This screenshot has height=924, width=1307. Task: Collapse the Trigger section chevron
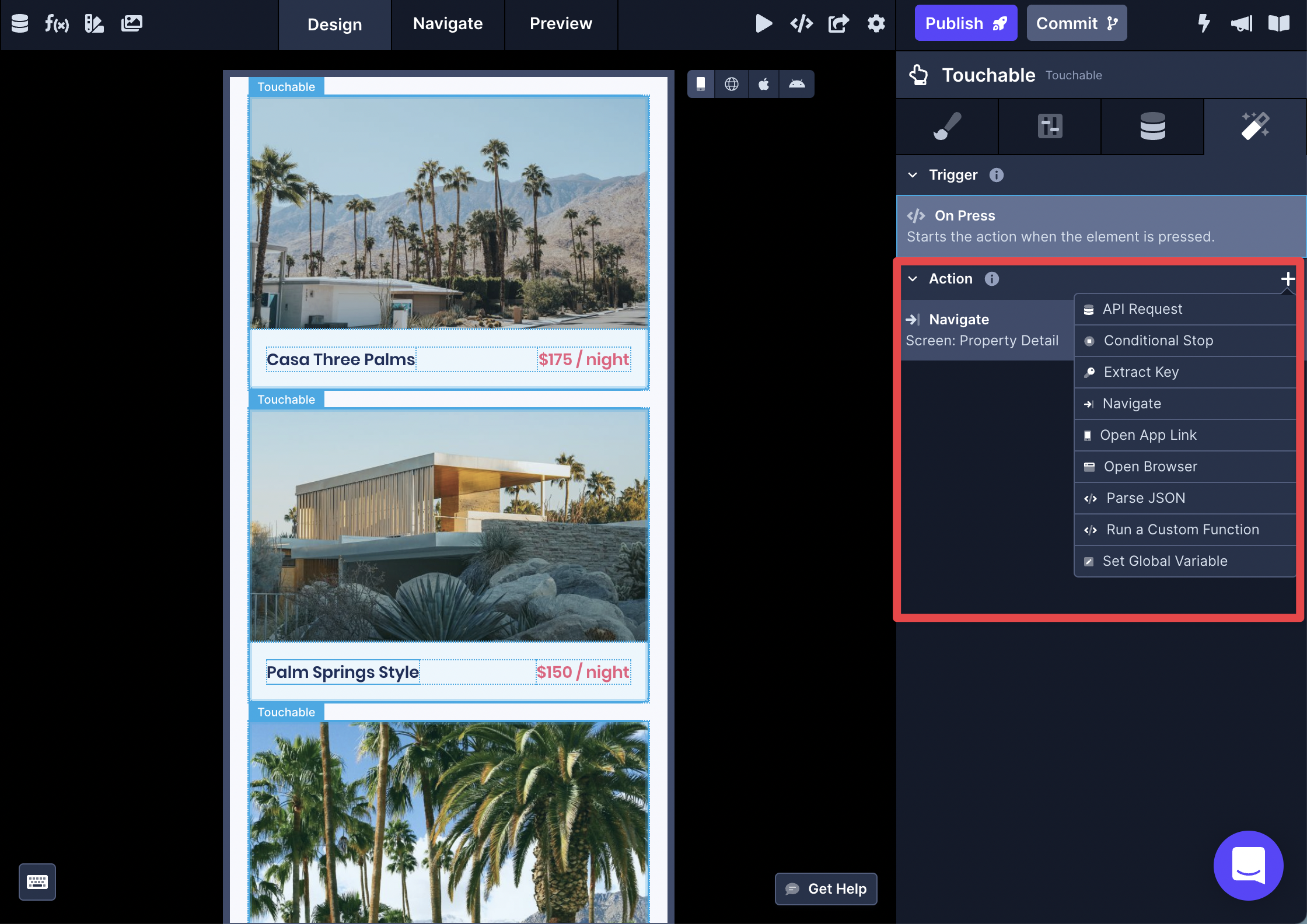click(x=913, y=175)
